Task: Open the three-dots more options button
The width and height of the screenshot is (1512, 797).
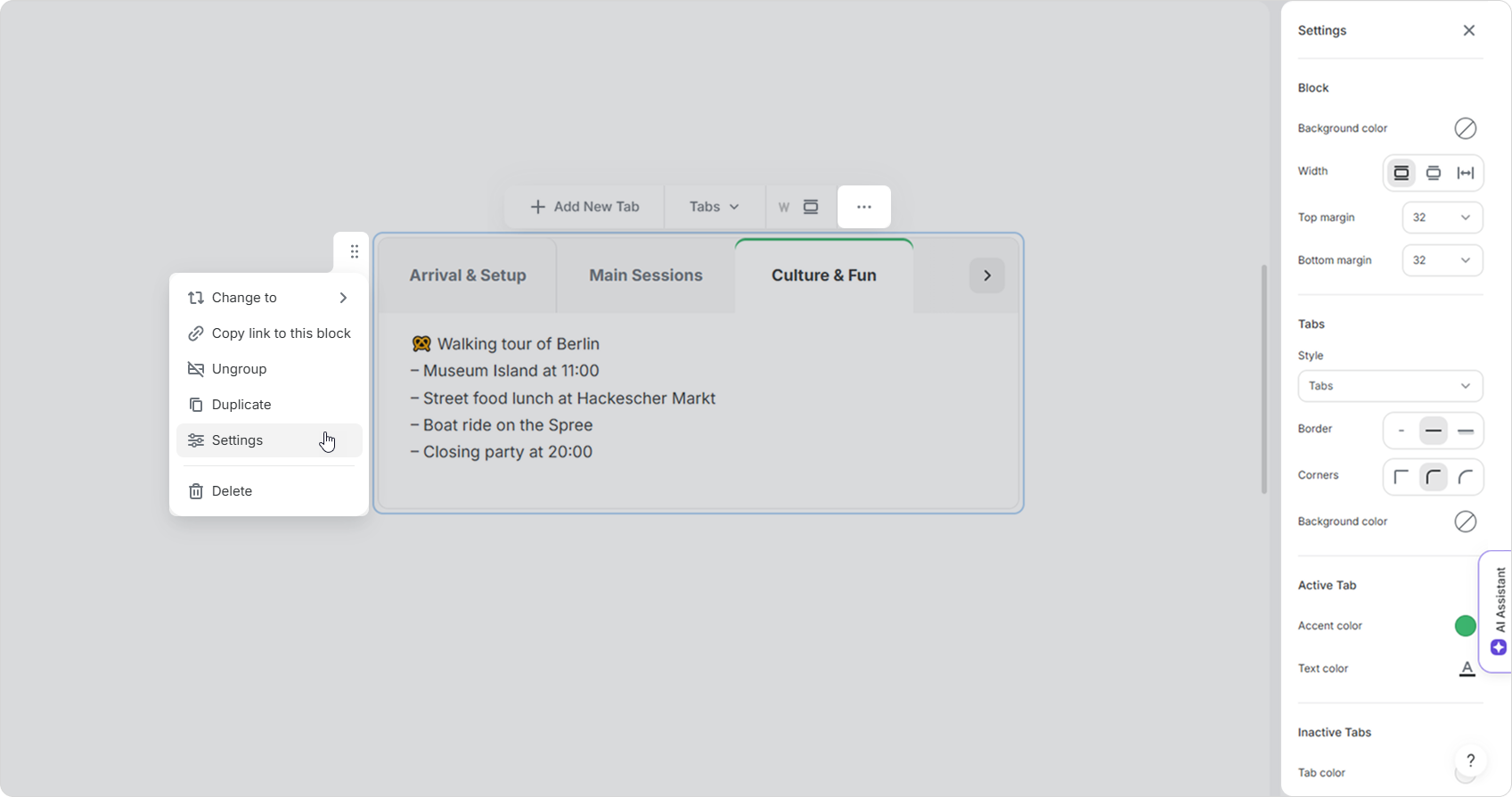Action: click(864, 207)
